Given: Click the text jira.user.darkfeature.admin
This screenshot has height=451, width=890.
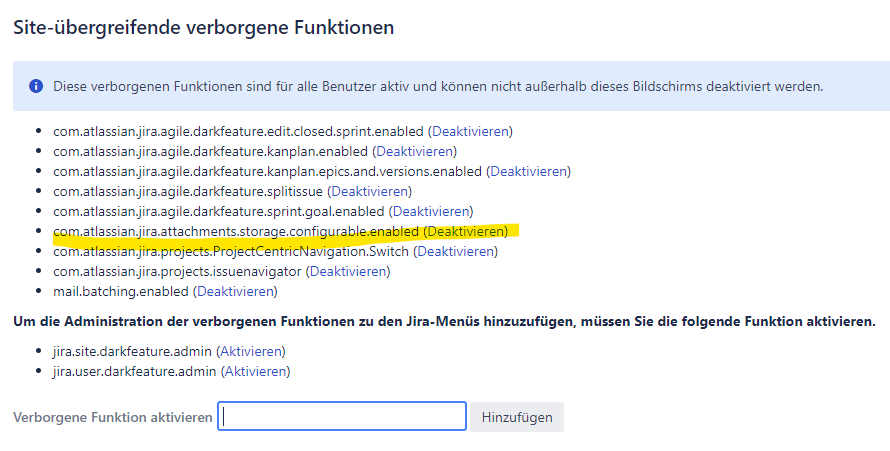Looking at the screenshot, I should point(135,372).
